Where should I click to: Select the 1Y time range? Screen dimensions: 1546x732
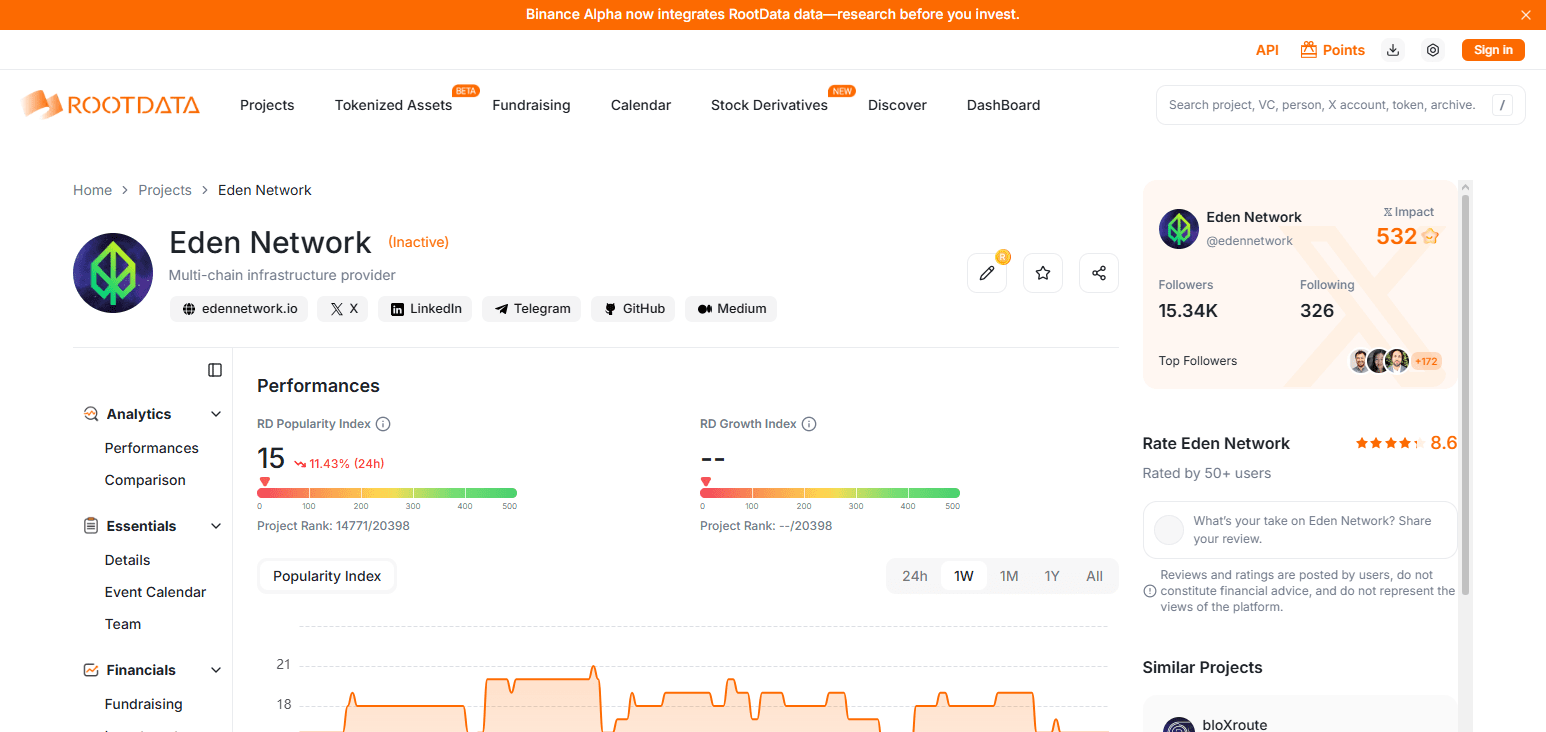1052,576
